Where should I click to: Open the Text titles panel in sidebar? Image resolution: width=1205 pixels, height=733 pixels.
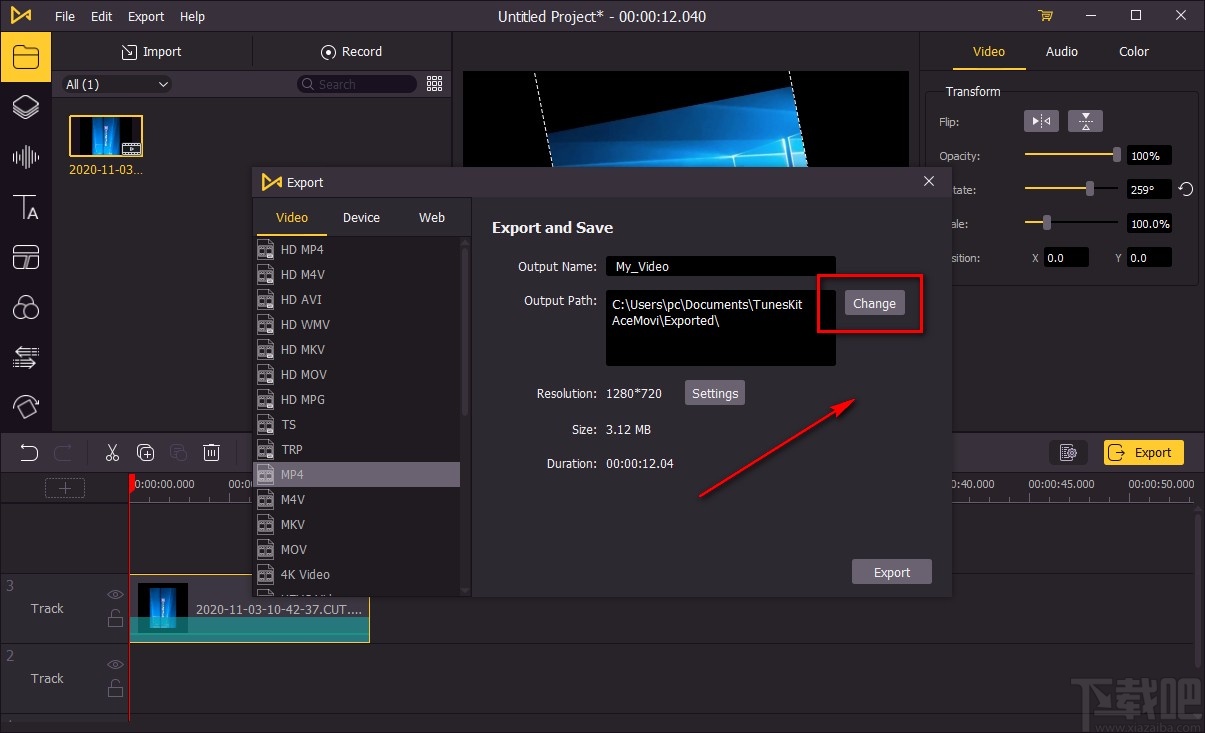click(25, 207)
